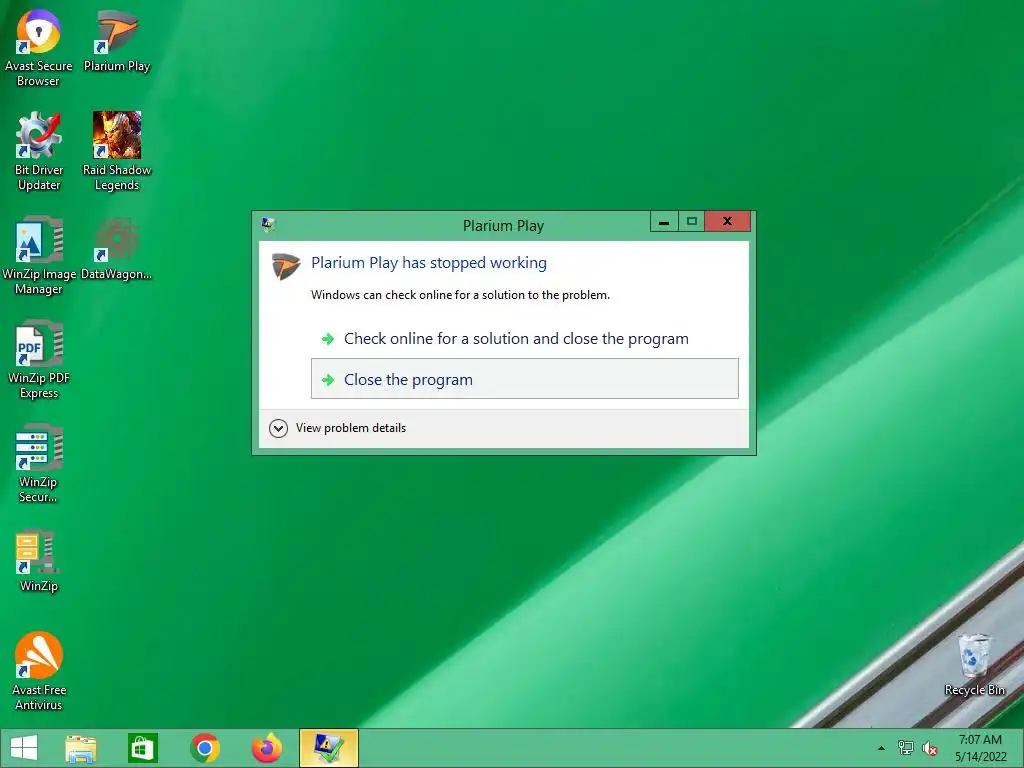1024x768 pixels.
Task: Click the Plarium Play title bar text
Action: (504, 226)
